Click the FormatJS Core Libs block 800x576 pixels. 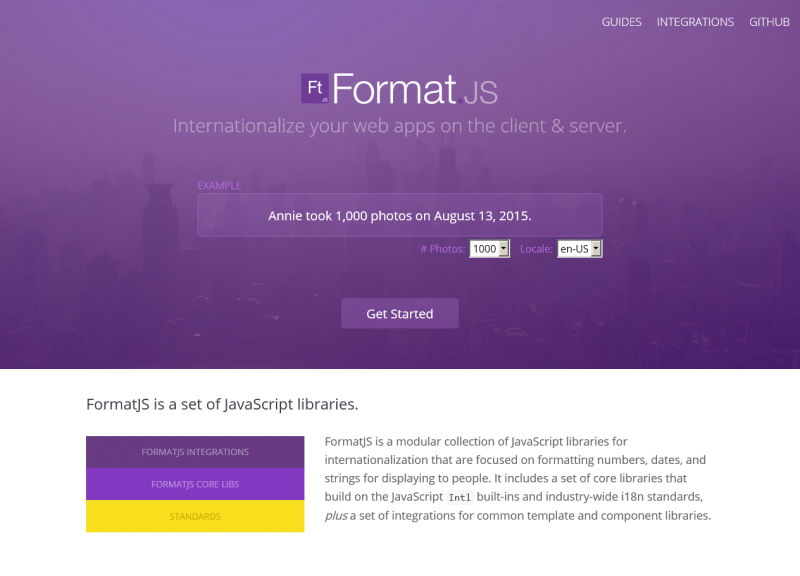[x=195, y=484]
